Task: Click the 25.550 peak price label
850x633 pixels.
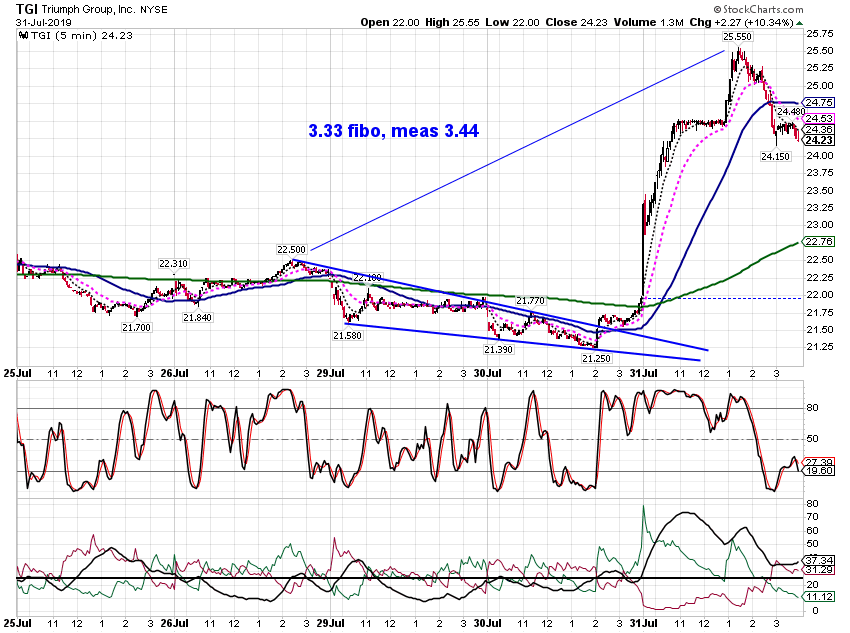Action: 737,37
